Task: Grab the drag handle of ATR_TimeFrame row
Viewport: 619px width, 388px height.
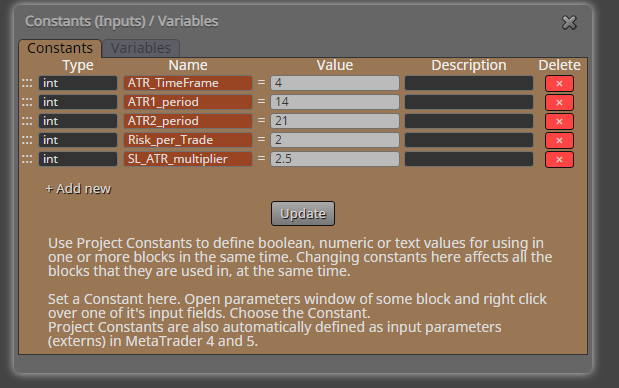Action: [x=27, y=83]
